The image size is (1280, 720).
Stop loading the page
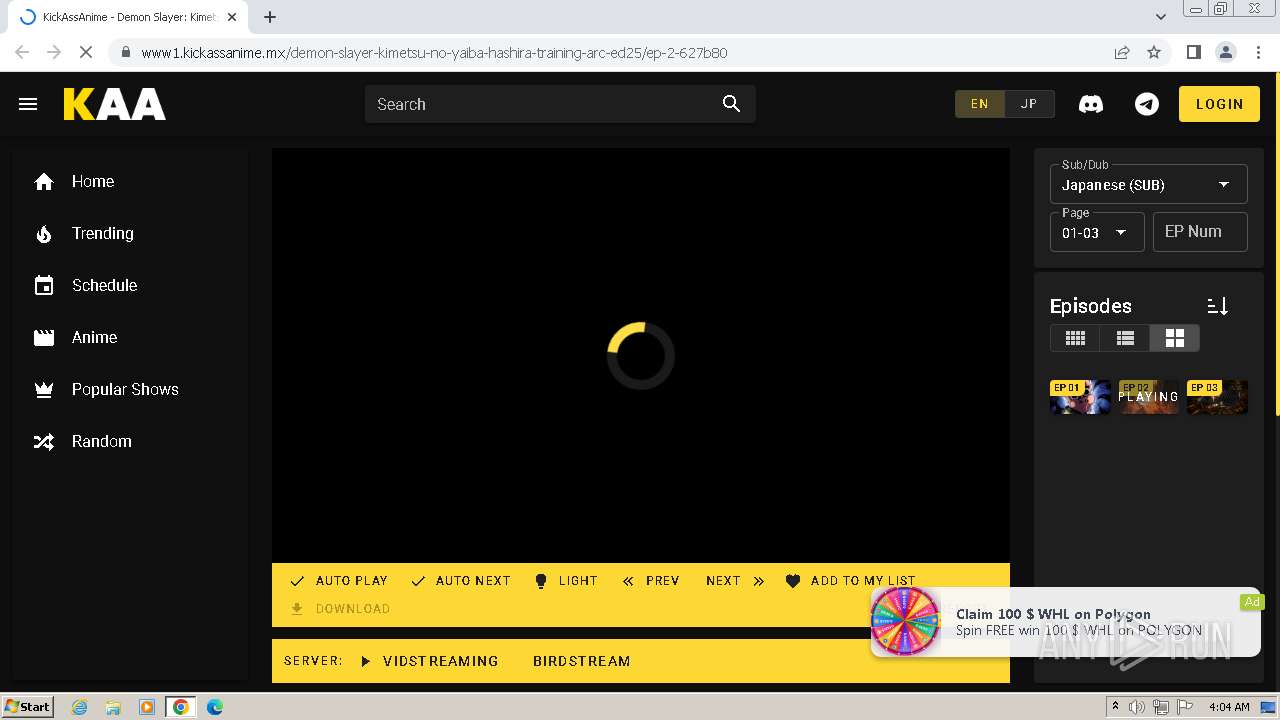coord(86,52)
